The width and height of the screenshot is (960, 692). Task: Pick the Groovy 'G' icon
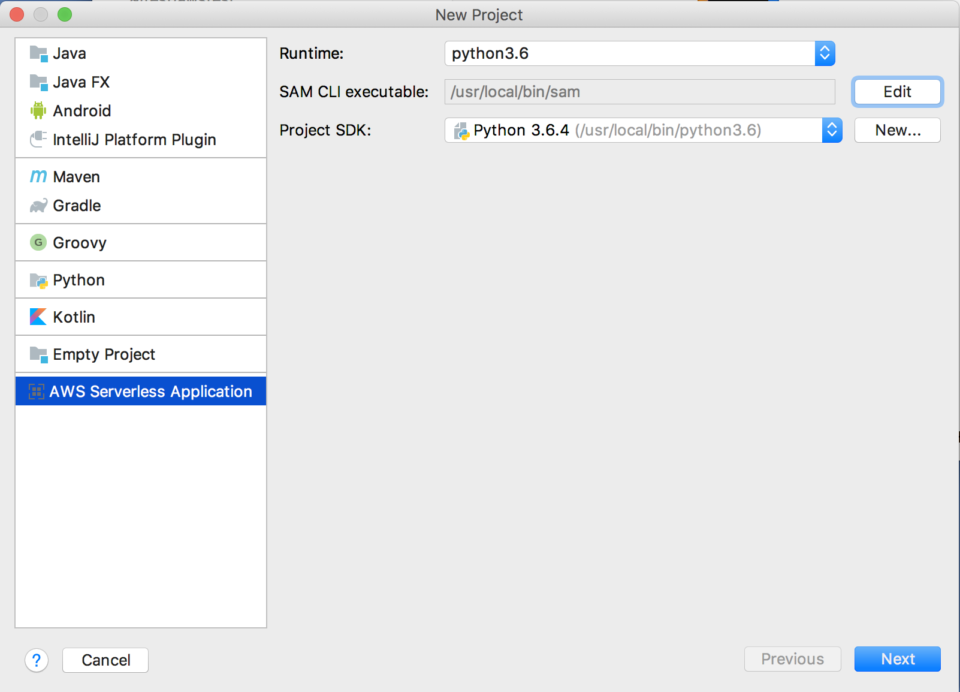tap(38, 243)
